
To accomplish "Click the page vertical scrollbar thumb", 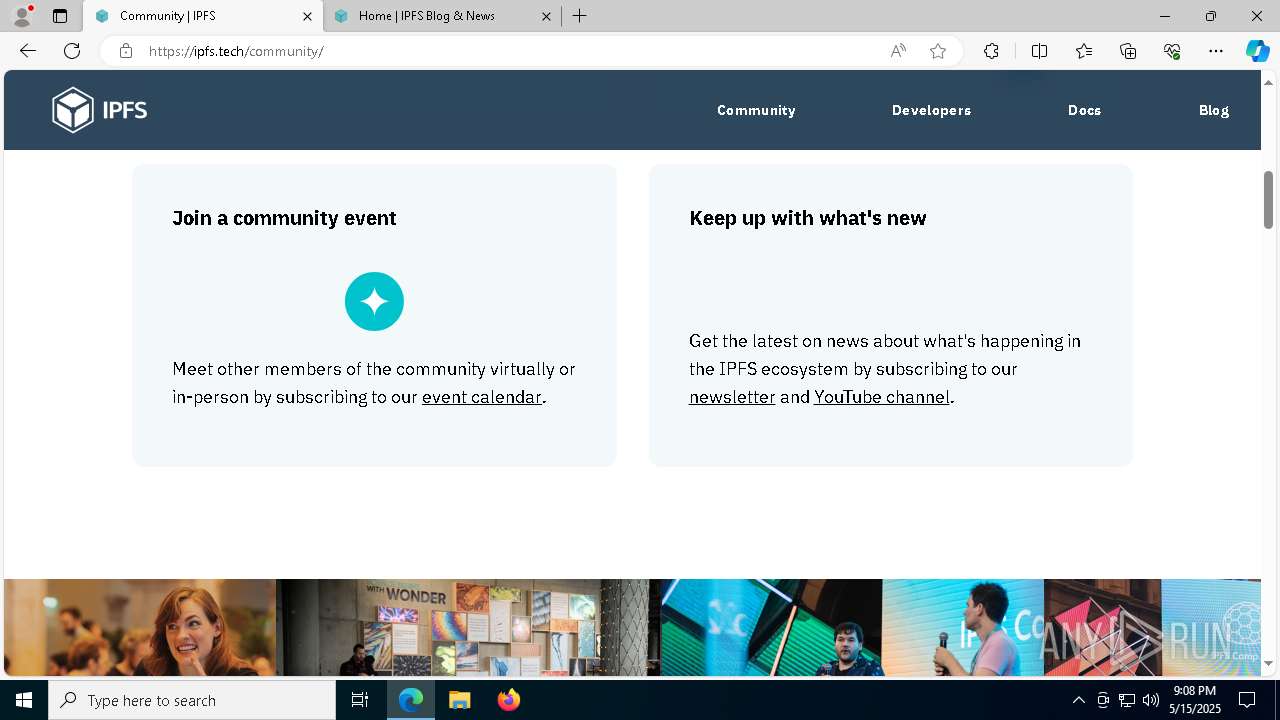I will pos(1268,200).
